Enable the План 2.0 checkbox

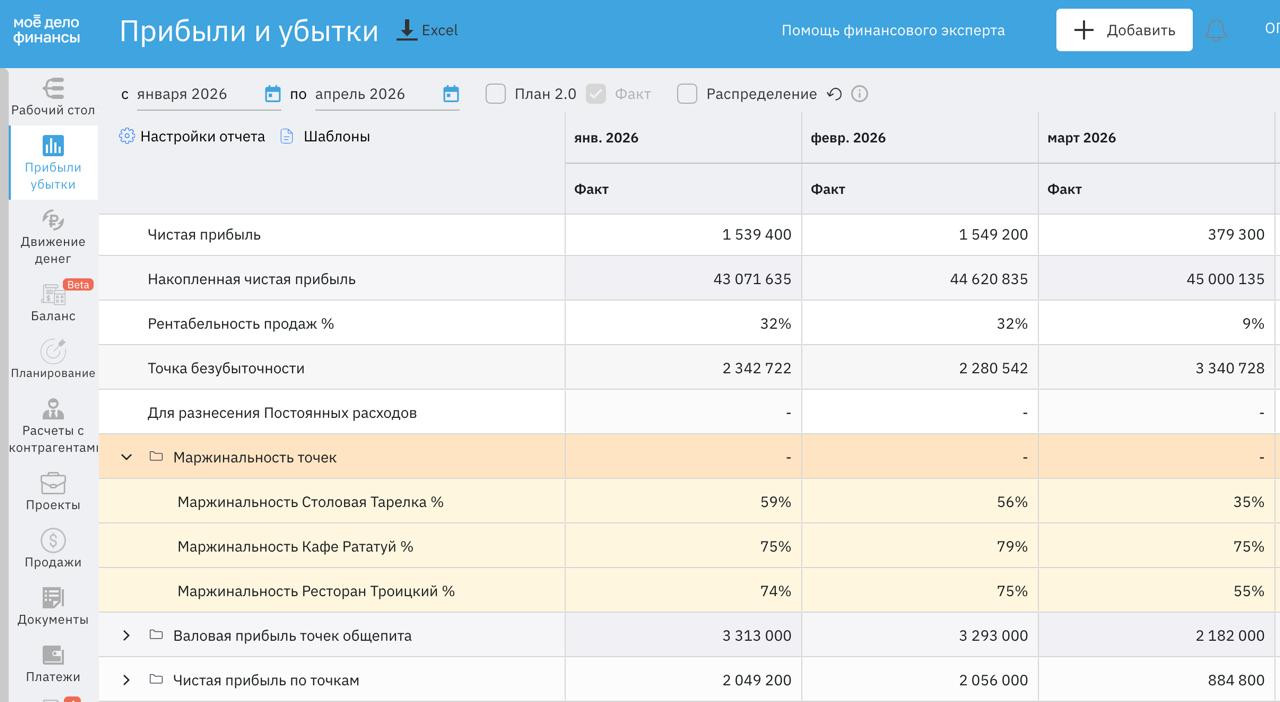point(495,94)
